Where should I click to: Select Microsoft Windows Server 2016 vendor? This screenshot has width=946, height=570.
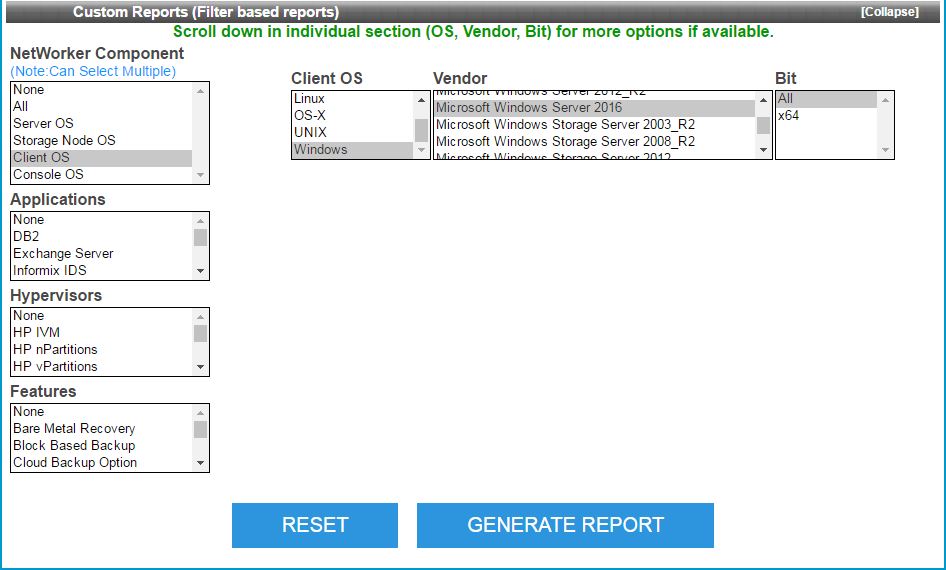pos(595,107)
